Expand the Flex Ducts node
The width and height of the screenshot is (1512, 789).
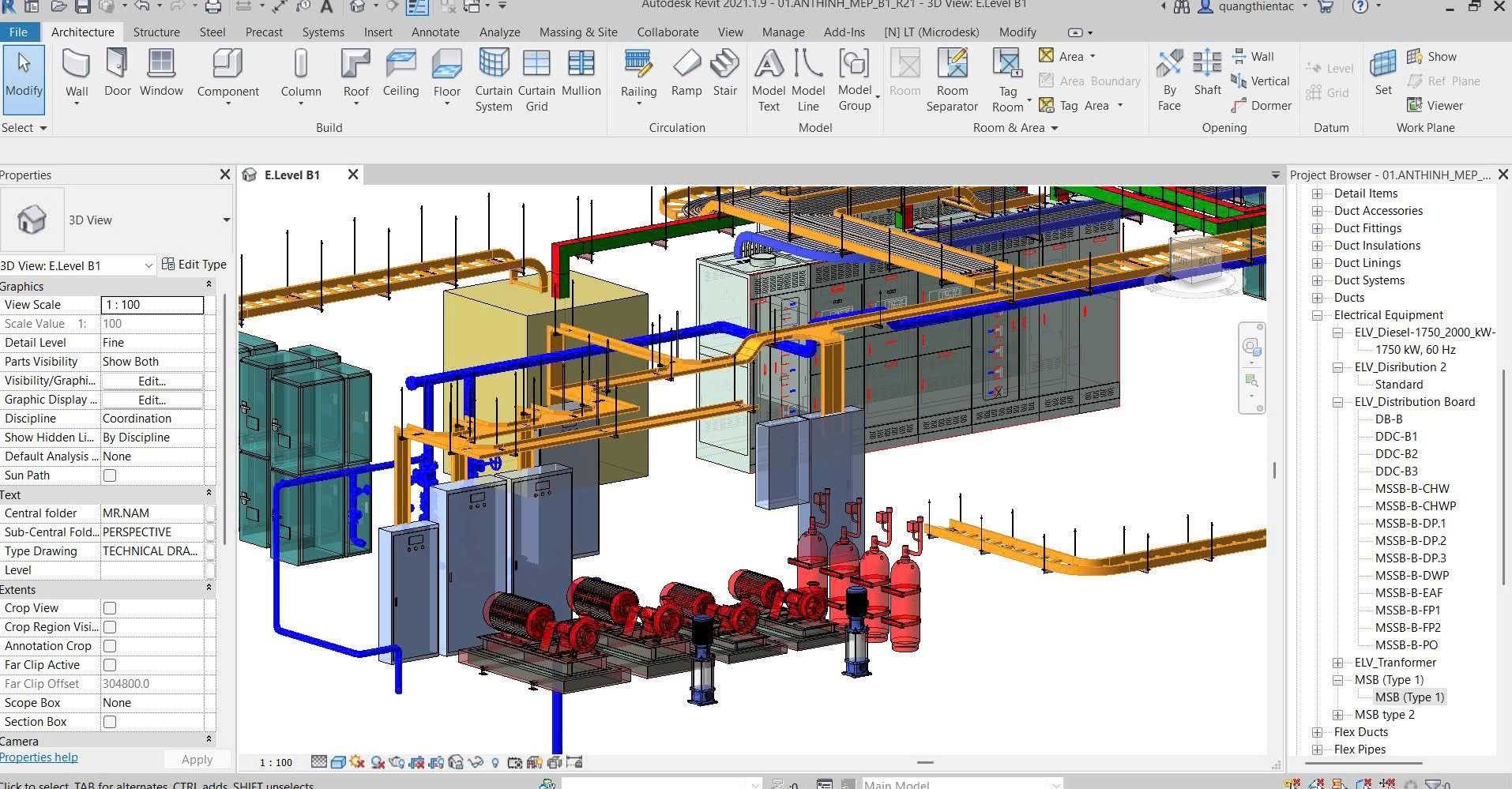1317,732
